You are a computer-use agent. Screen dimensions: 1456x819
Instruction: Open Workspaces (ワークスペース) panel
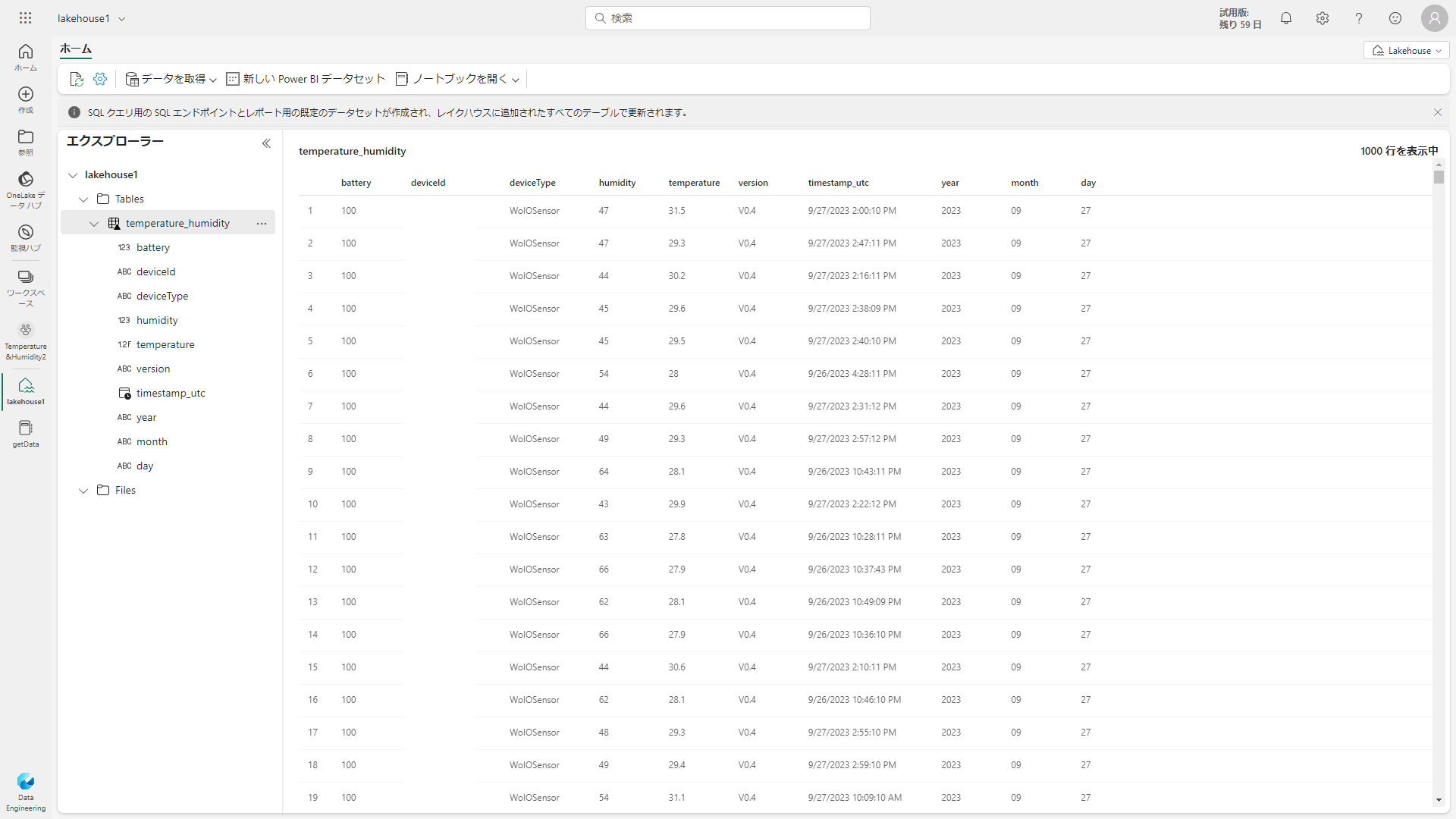pos(26,287)
